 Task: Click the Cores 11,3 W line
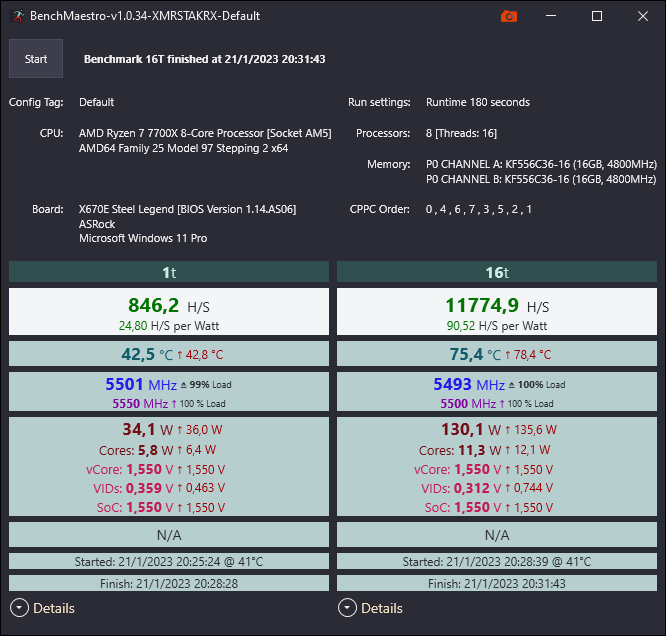[485, 450]
